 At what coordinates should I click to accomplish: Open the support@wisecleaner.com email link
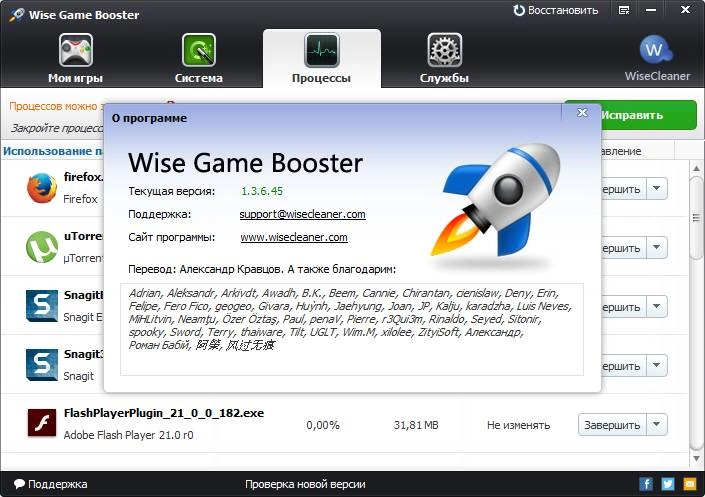click(x=303, y=214)
